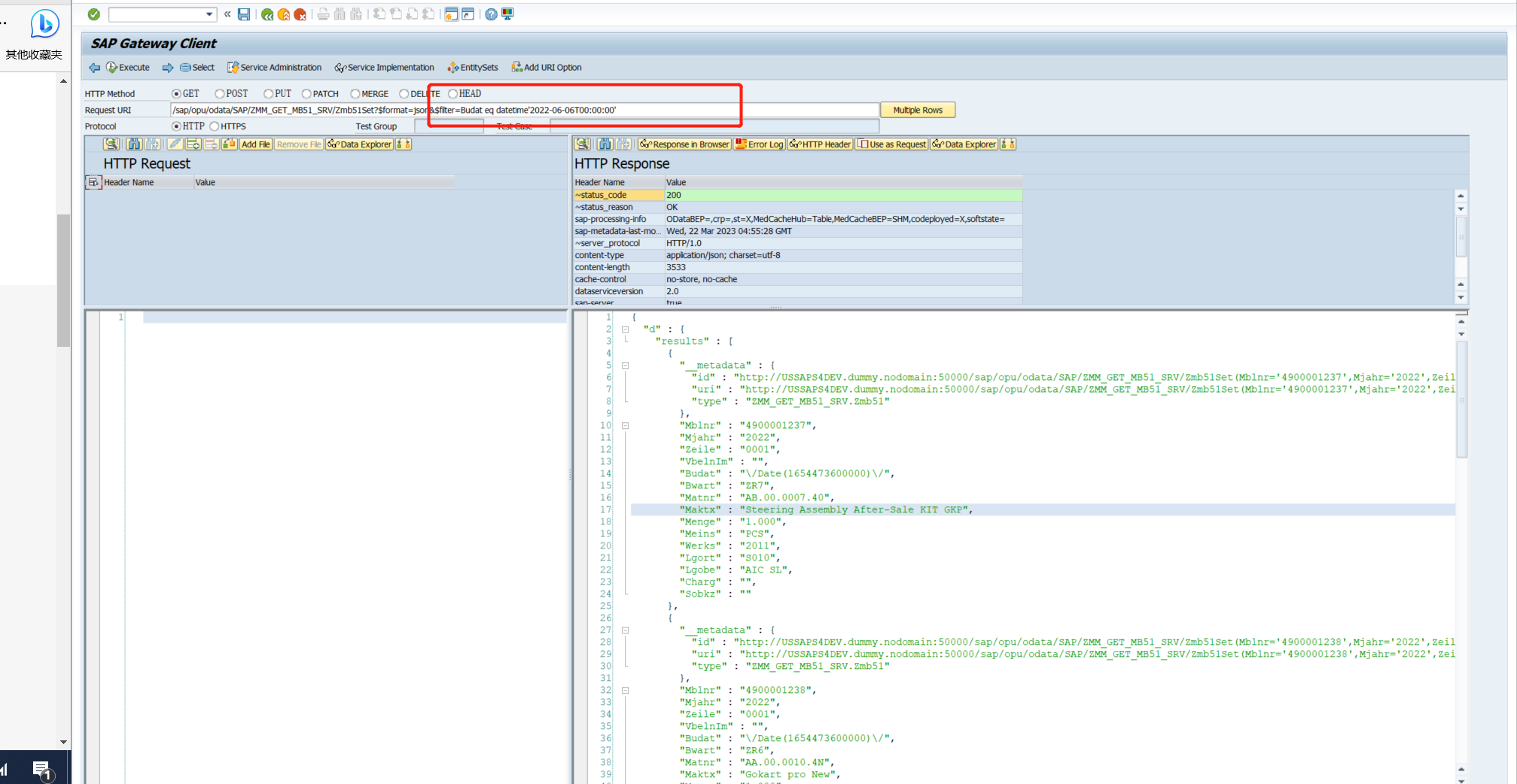Open the Help question mark icon
The width and height of the screenshot is (1517, 784).
(x=491, y=14)
